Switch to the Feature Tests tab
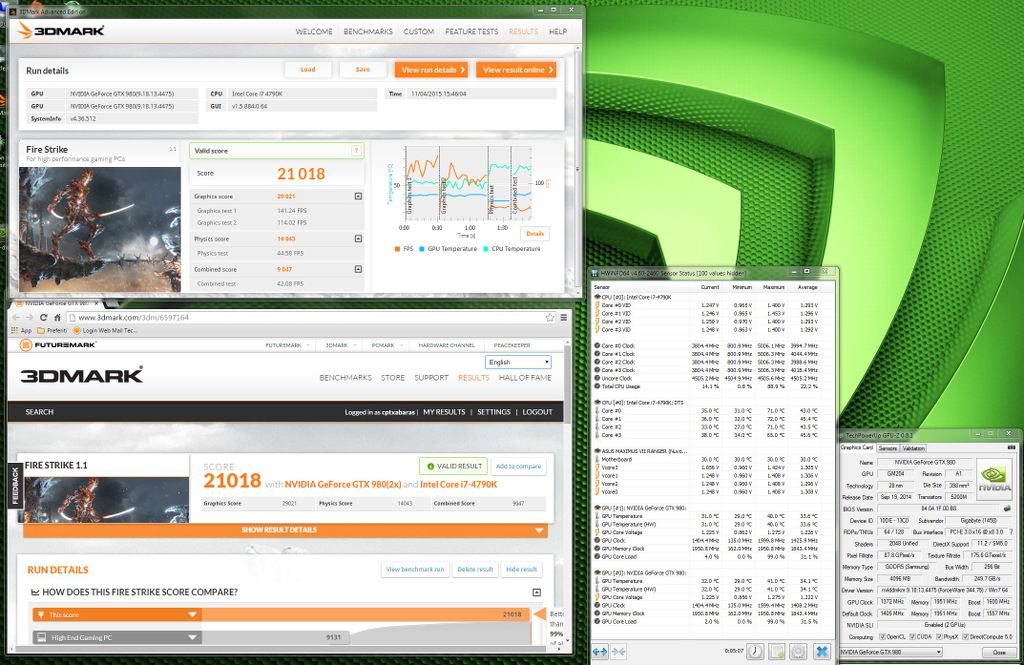This screenshot has width=1024, height=665. [472, 31]
